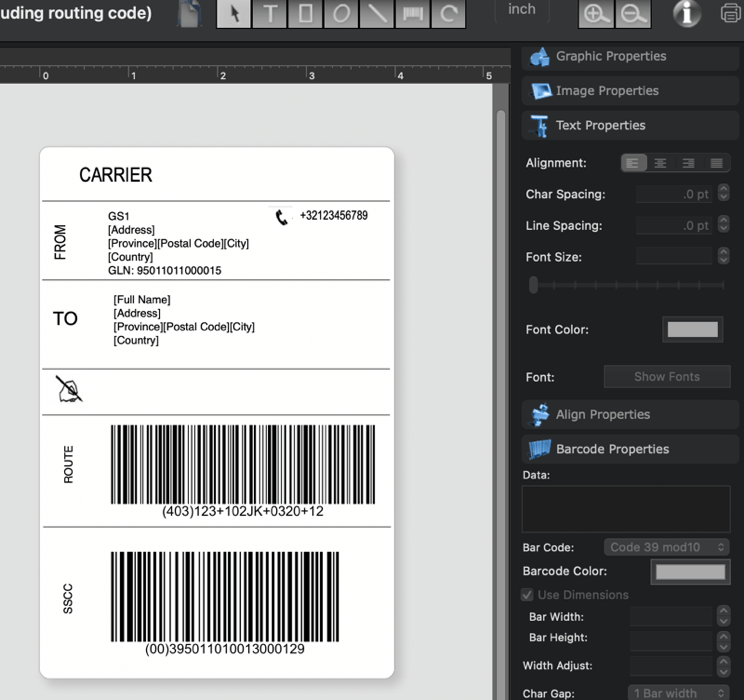Set alignment to right

pos(688,163)
